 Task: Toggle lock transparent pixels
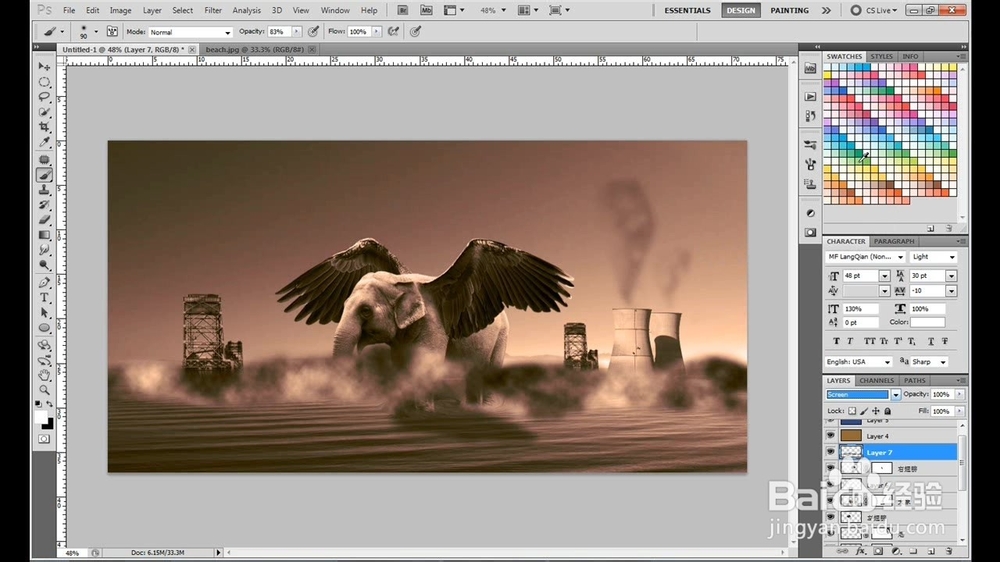pos(852,411)
